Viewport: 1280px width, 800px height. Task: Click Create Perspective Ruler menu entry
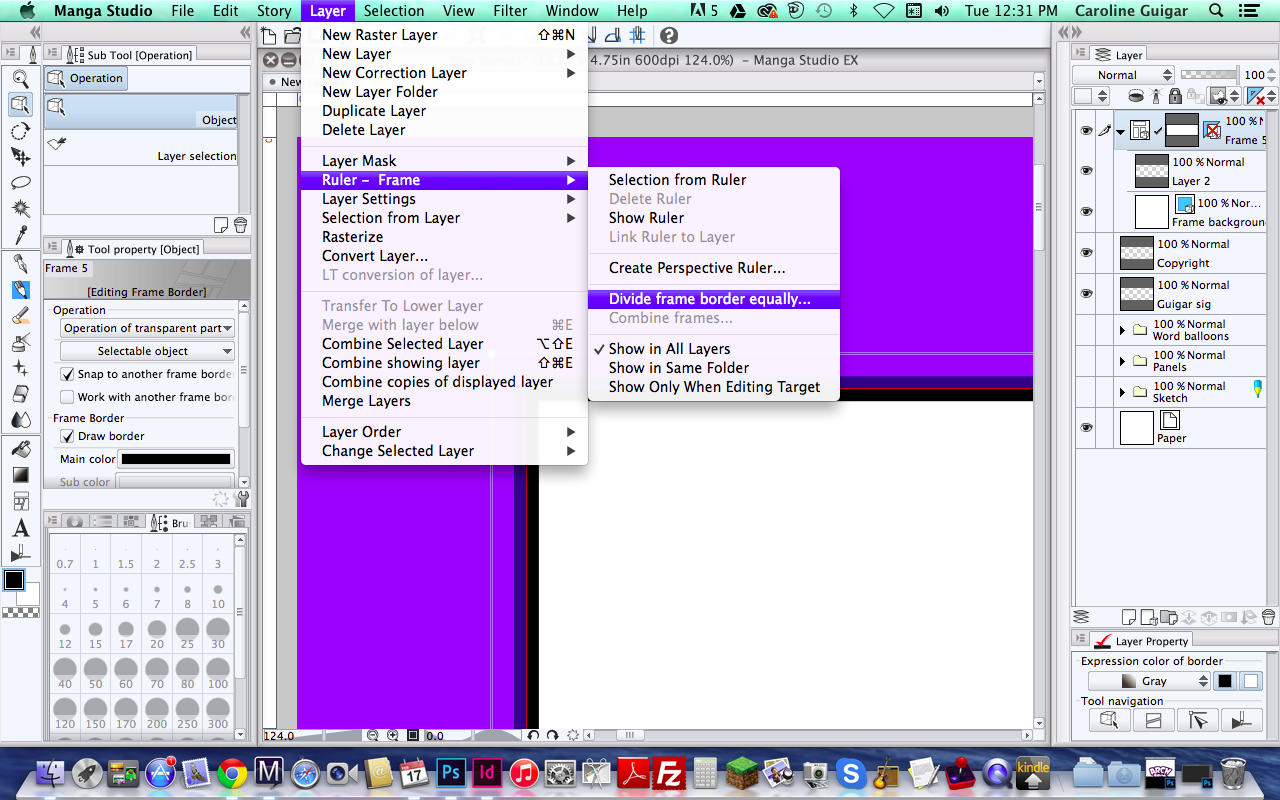click(696, 268)
